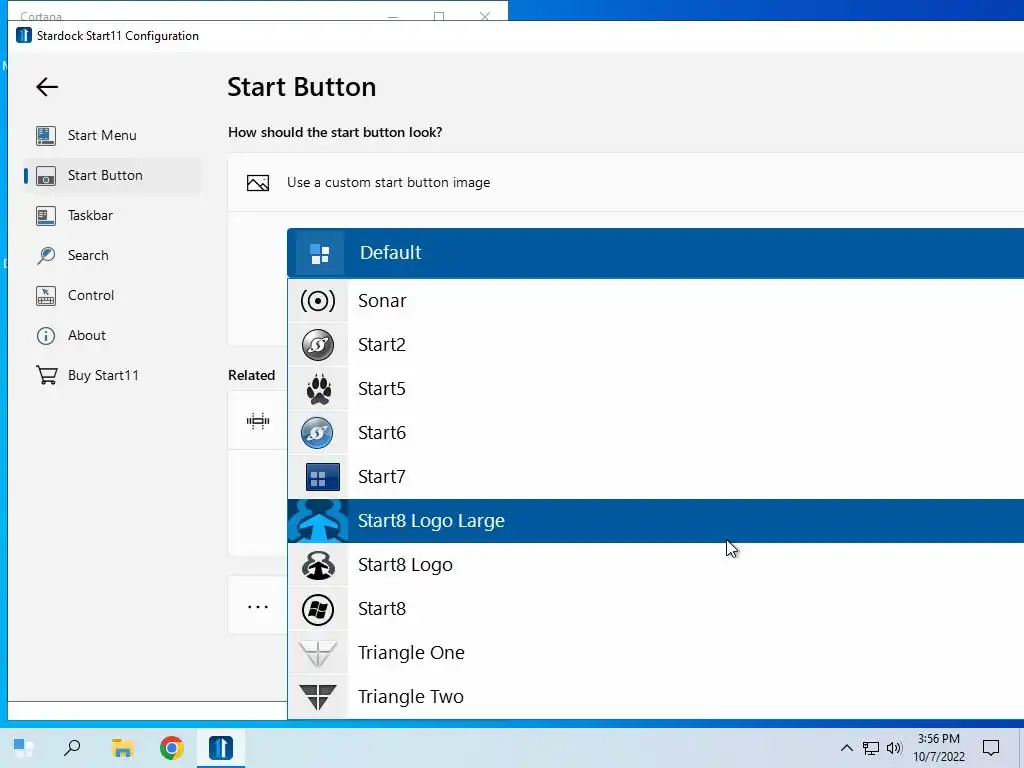Go back using the back arrow
Viewport: 1024px width, 768px height.
[47, 87]
